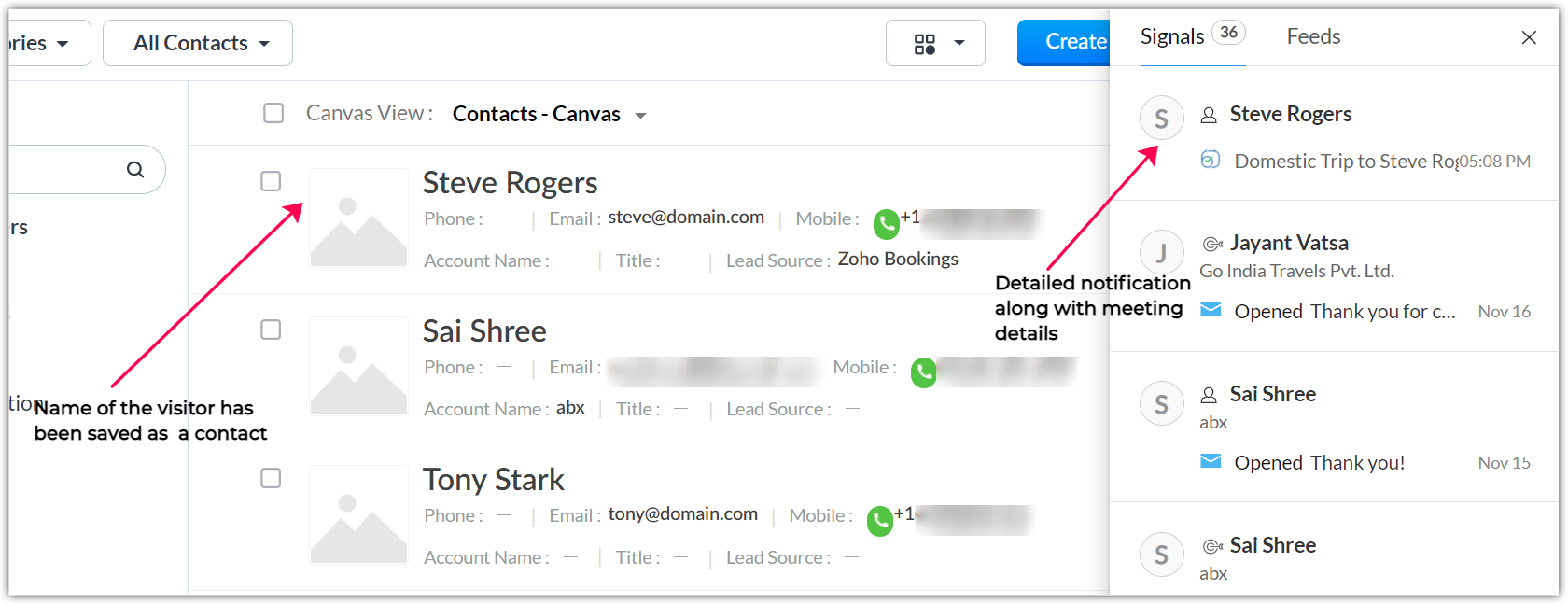Click the email icon beside Opened Thank you!
Viewport: 1568px width, 604px height.
pyautogui.click(x=1210, y=461)
